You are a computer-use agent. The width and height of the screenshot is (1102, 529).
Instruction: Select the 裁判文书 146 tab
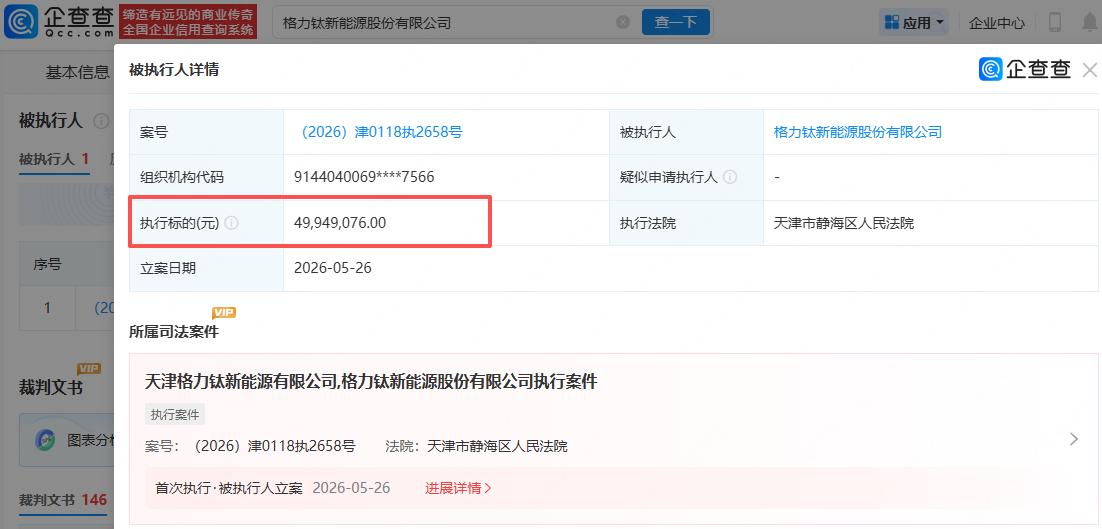[x=63, y=500]
